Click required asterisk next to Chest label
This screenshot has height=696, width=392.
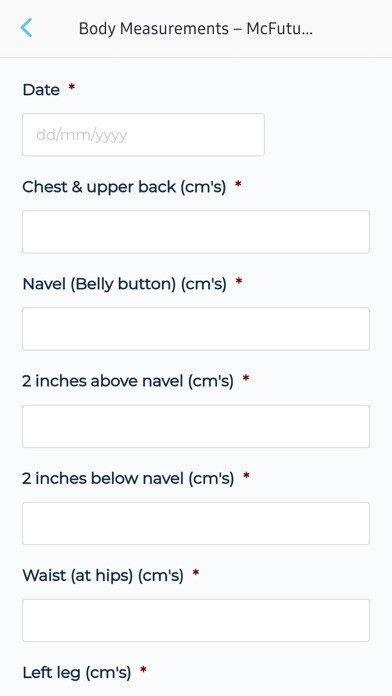[238, 184]
